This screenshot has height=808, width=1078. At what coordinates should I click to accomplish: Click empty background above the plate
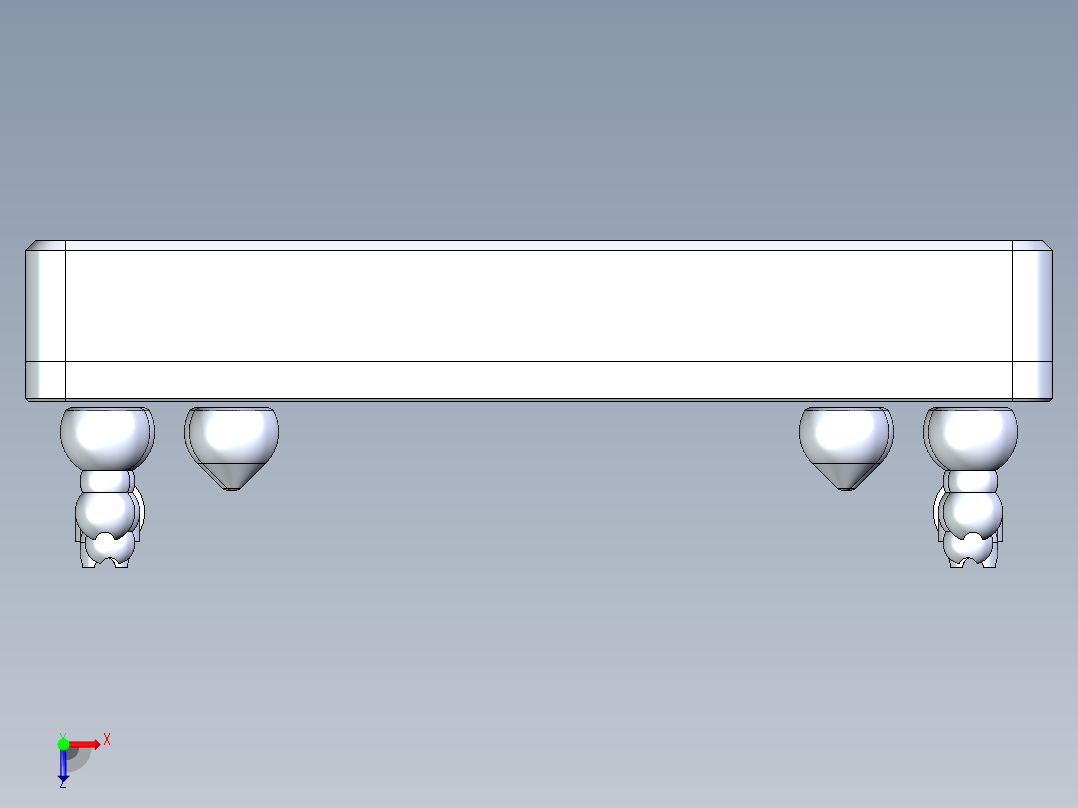(538, 117)
